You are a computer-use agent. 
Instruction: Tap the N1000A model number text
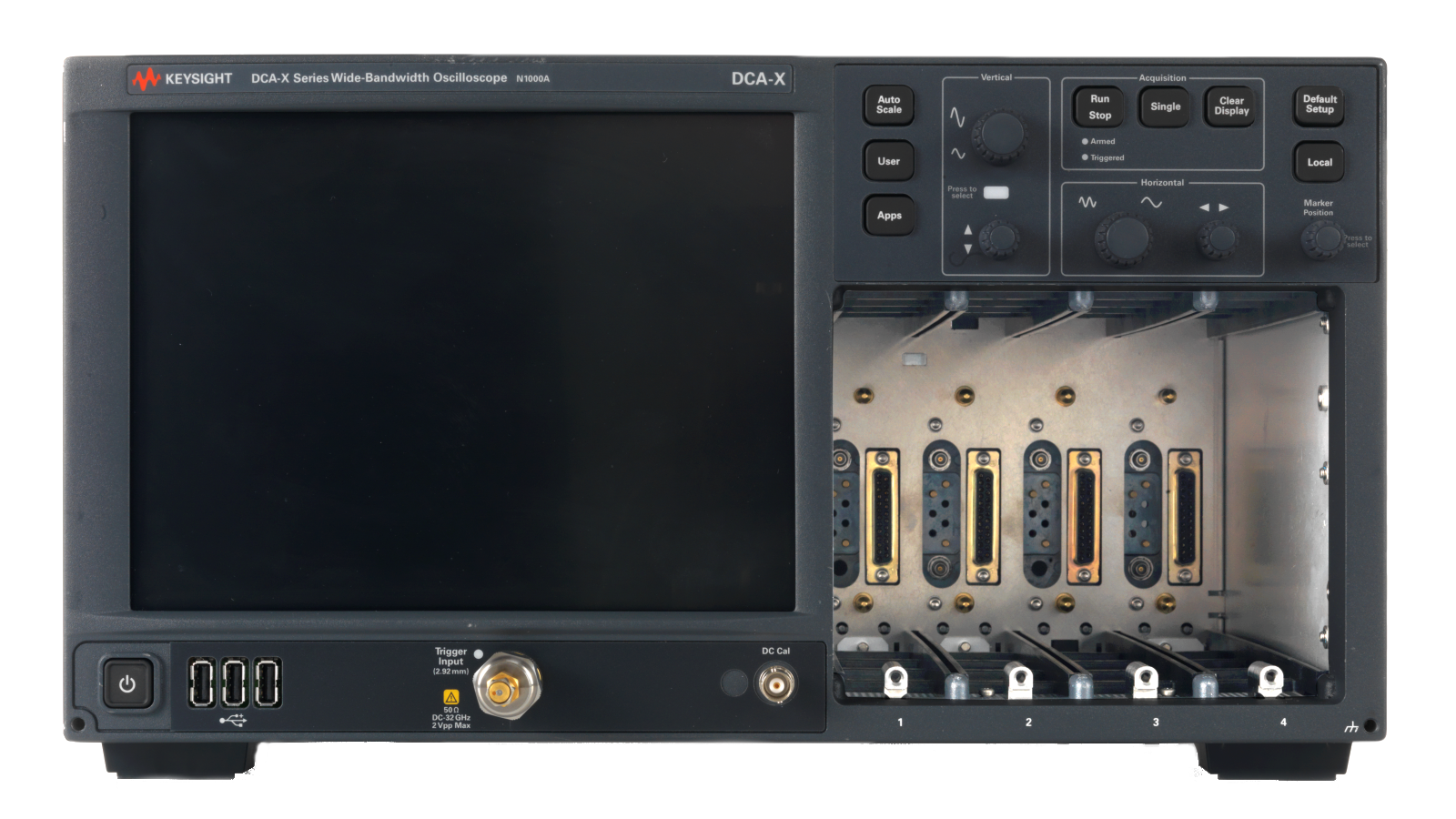click(x=532, y=79)
